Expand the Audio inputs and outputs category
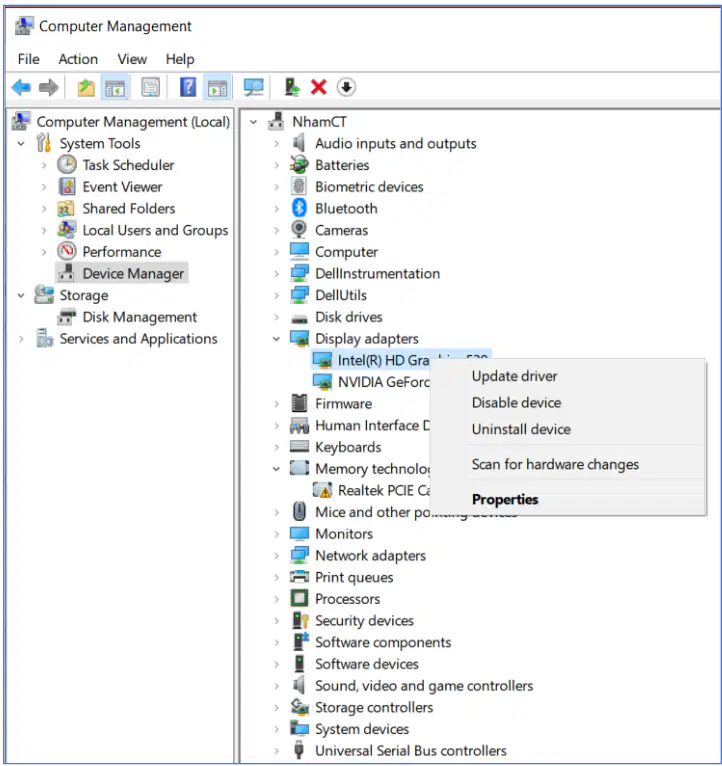This screenshot has height=766, width=722. [x=276, y=144]
